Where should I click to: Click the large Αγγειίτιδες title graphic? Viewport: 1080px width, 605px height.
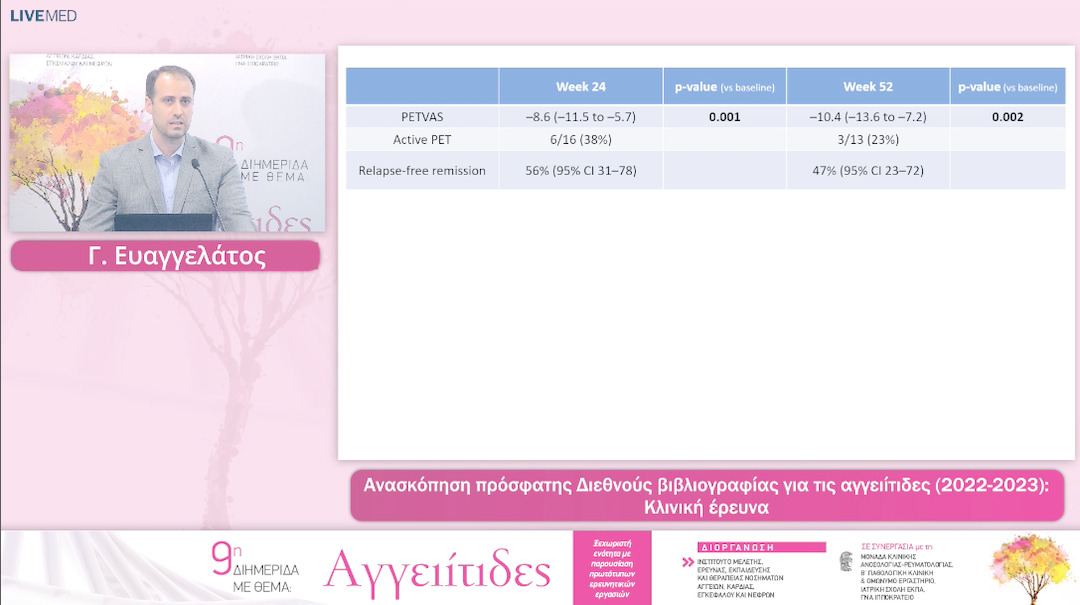point(437,570)
